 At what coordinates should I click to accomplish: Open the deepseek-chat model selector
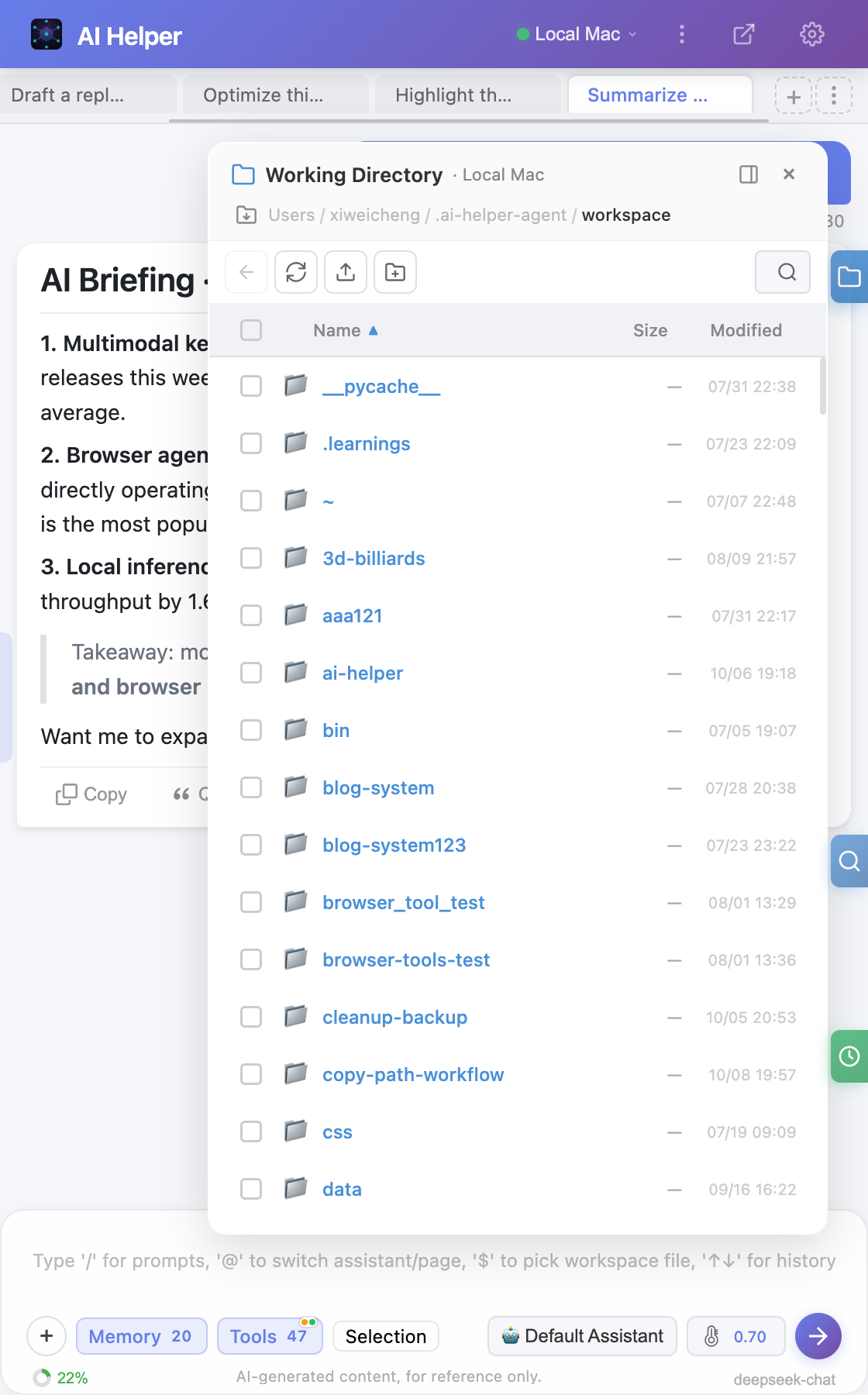784,1379
